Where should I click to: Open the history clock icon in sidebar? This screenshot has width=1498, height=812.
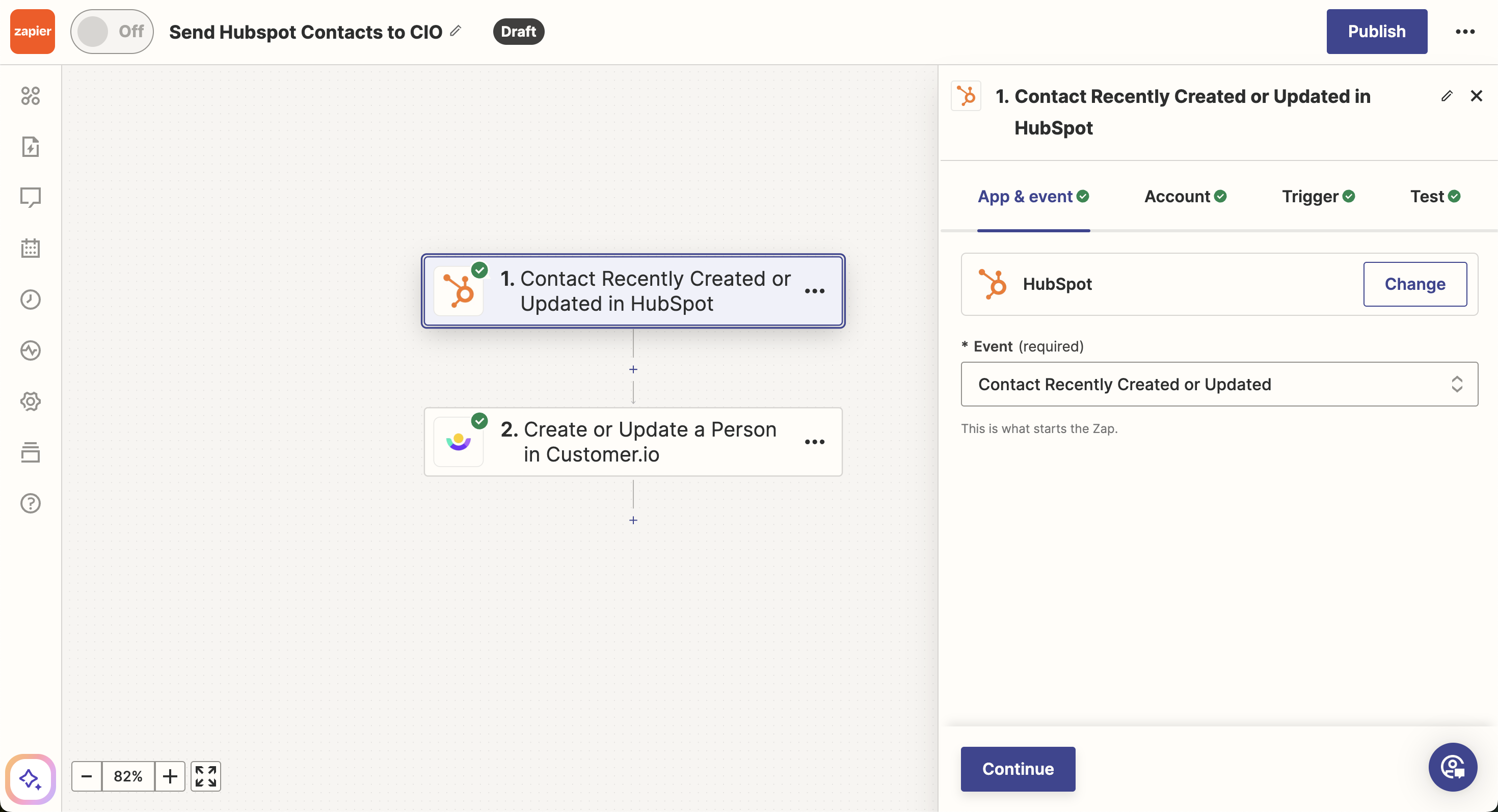(30, 300)
